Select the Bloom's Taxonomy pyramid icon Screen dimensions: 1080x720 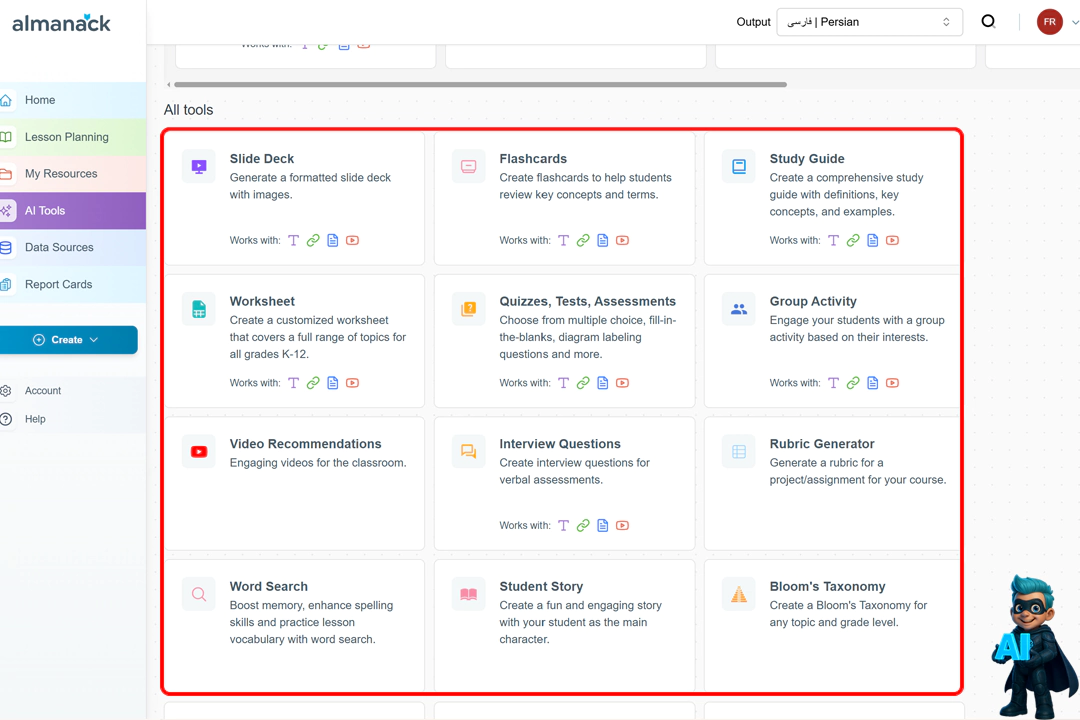coord(738,595)
